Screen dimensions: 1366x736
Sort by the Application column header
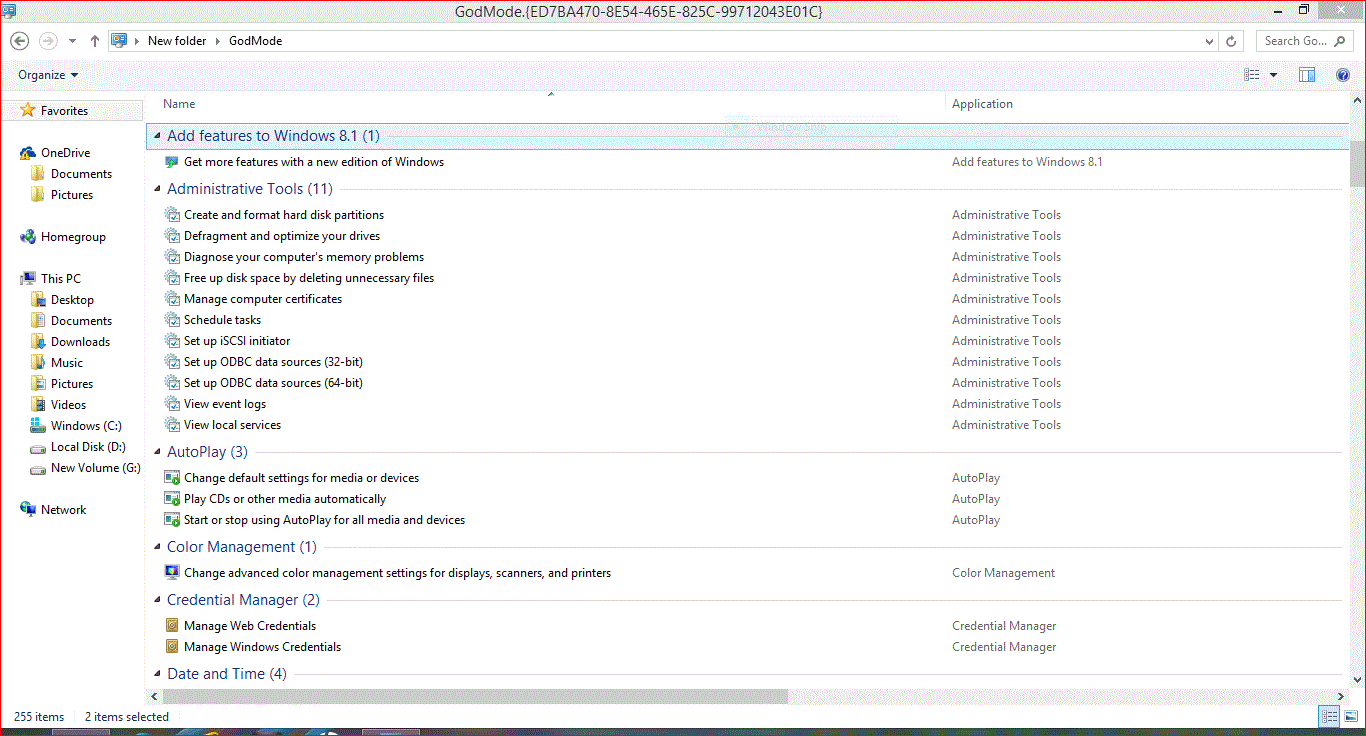[x=982, y=104]
